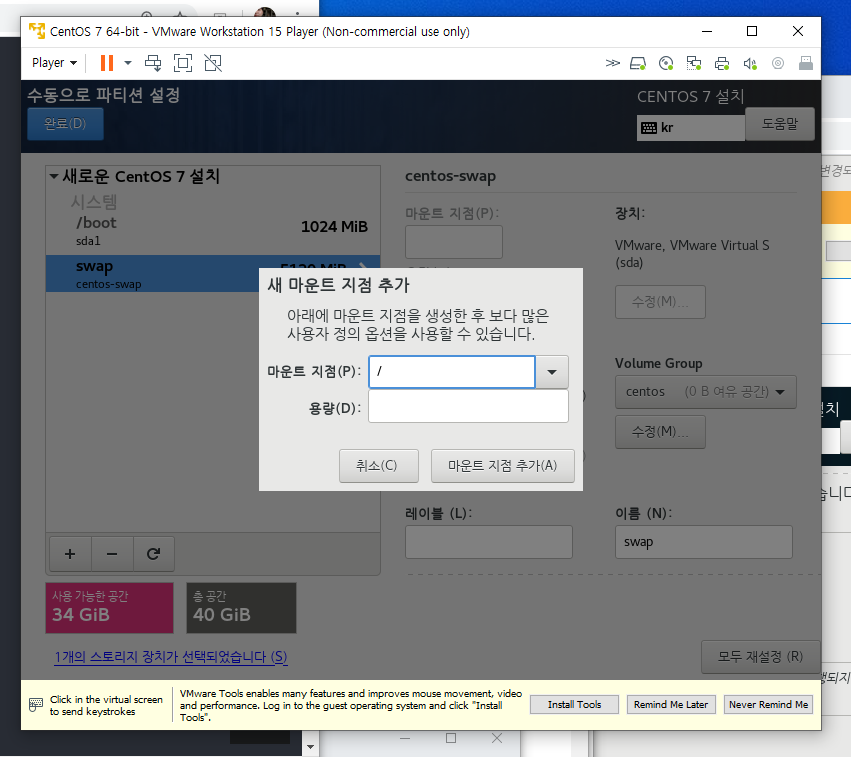This screenshot has width=851, height=757.
Task: Open the power options arrow next to the pause icon
Action: point(128,63)
